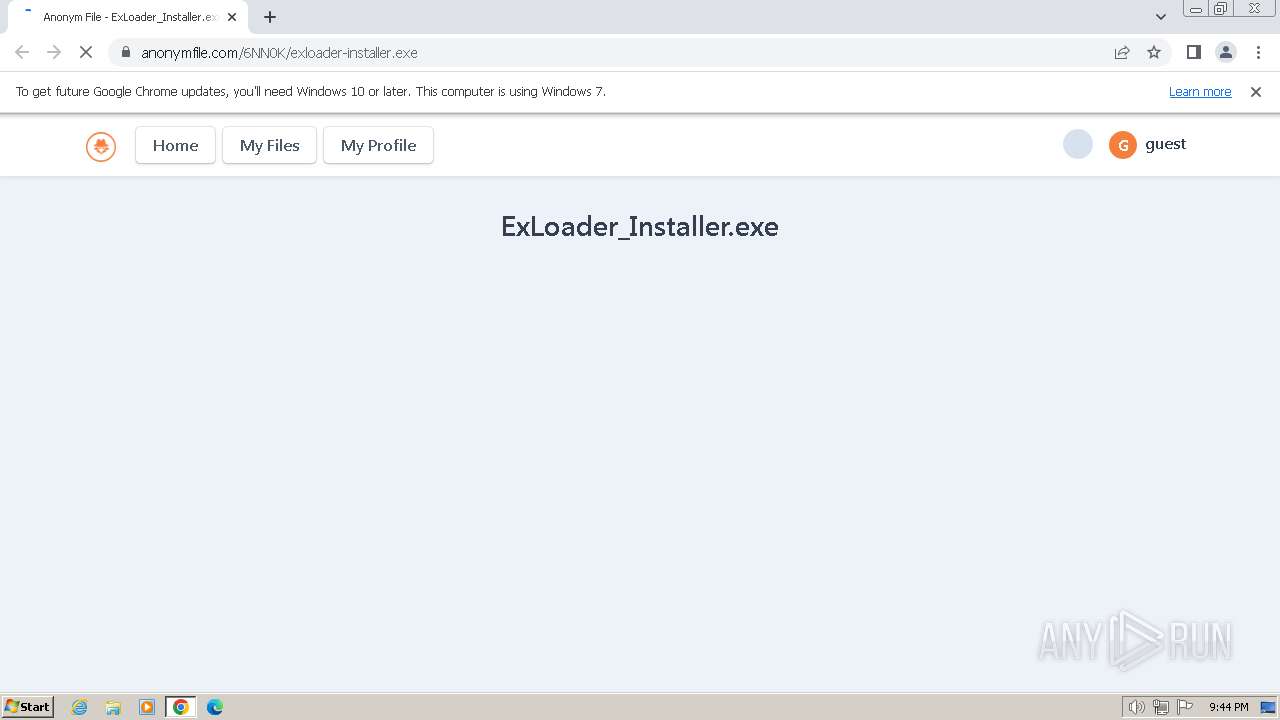Open Action Center flag icon
The width and height of the screenshot is (1280, 720).
[1185, 707]
